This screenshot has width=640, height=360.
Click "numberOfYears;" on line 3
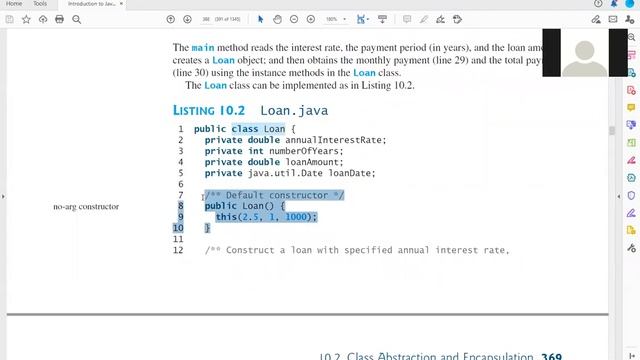(306, 151)
